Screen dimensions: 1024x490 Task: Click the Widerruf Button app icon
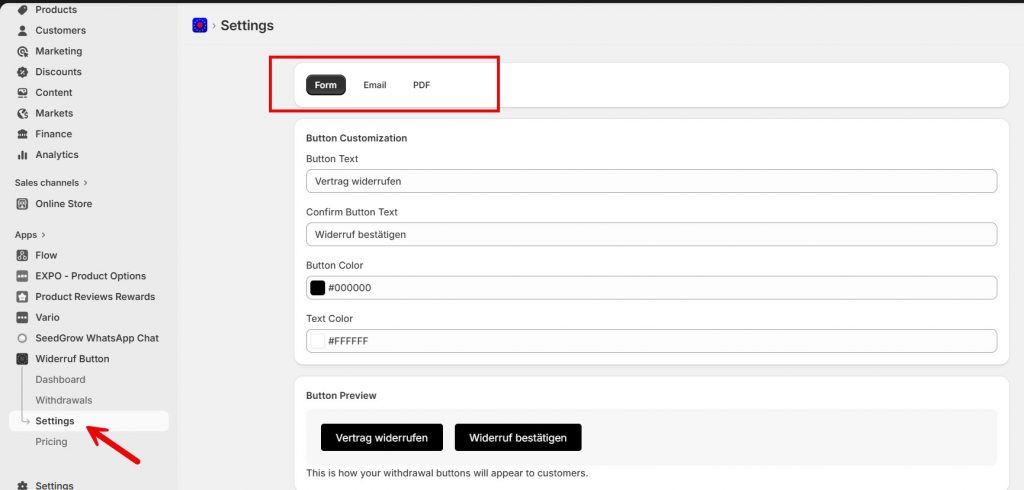point(23,359)
